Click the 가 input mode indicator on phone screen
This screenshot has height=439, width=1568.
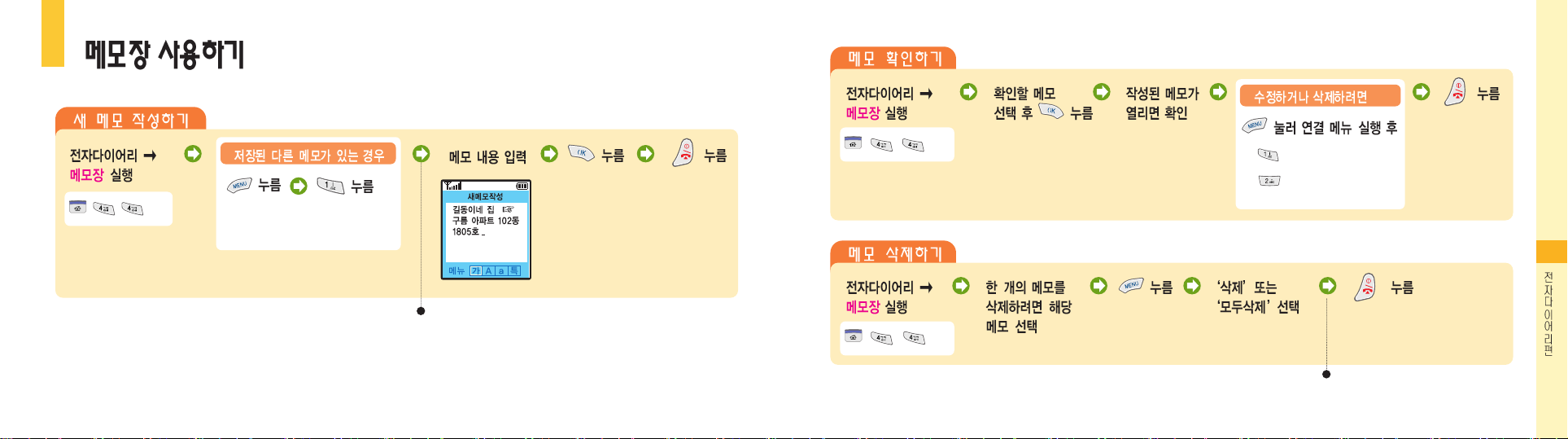(x=476, y=270)
